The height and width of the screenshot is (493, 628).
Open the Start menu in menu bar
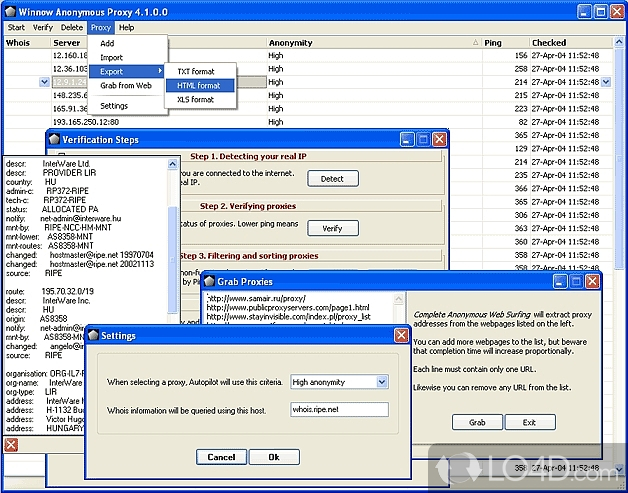(x=16, y=27)
